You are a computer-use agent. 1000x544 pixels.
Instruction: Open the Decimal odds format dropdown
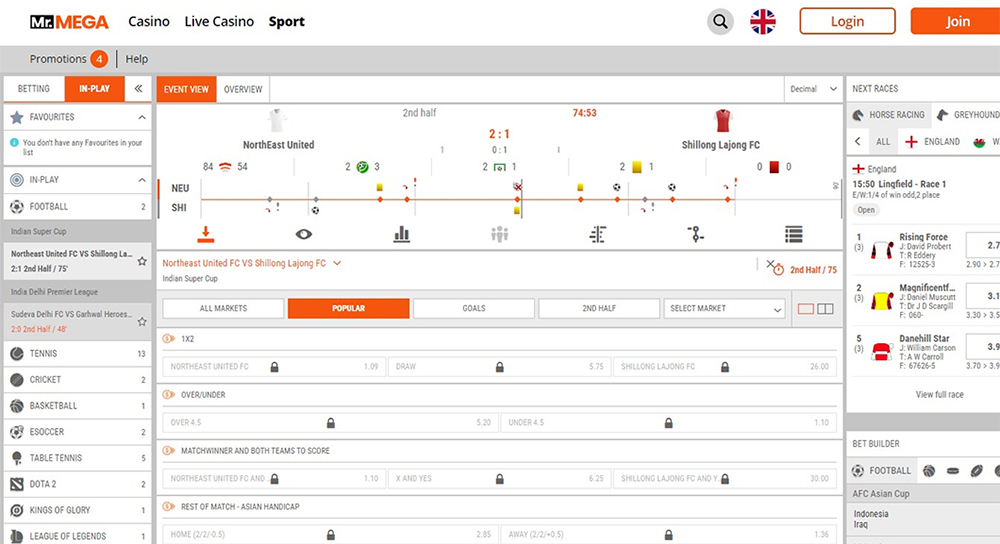pyautogui.click(x=813, y=89)
